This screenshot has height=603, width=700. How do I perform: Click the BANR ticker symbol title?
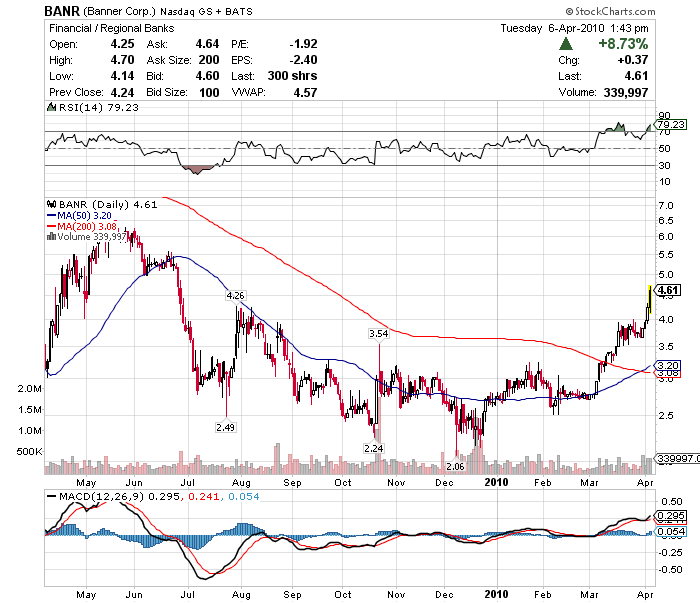62,11
